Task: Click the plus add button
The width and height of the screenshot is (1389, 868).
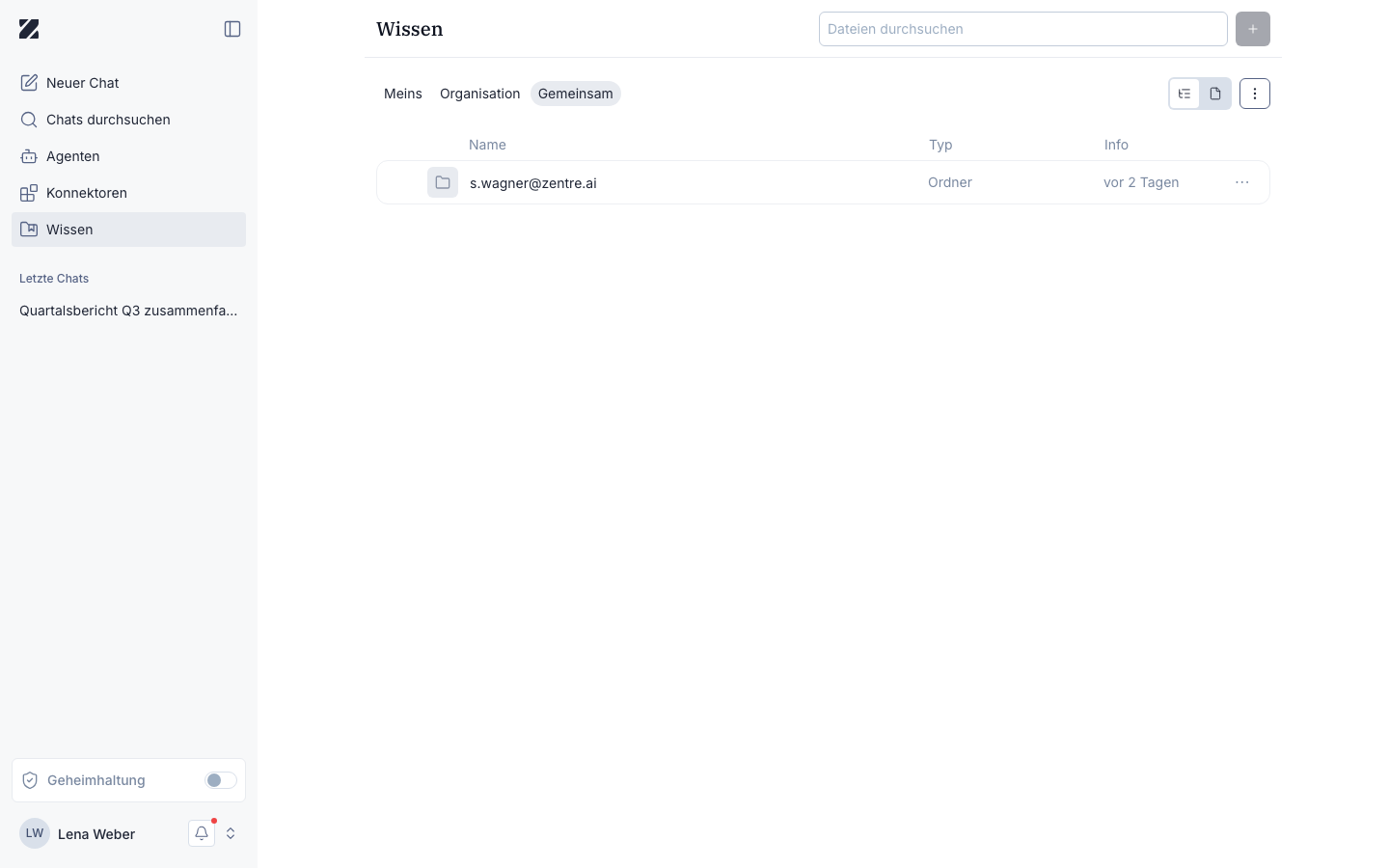Action: (x=1253, y=29)
